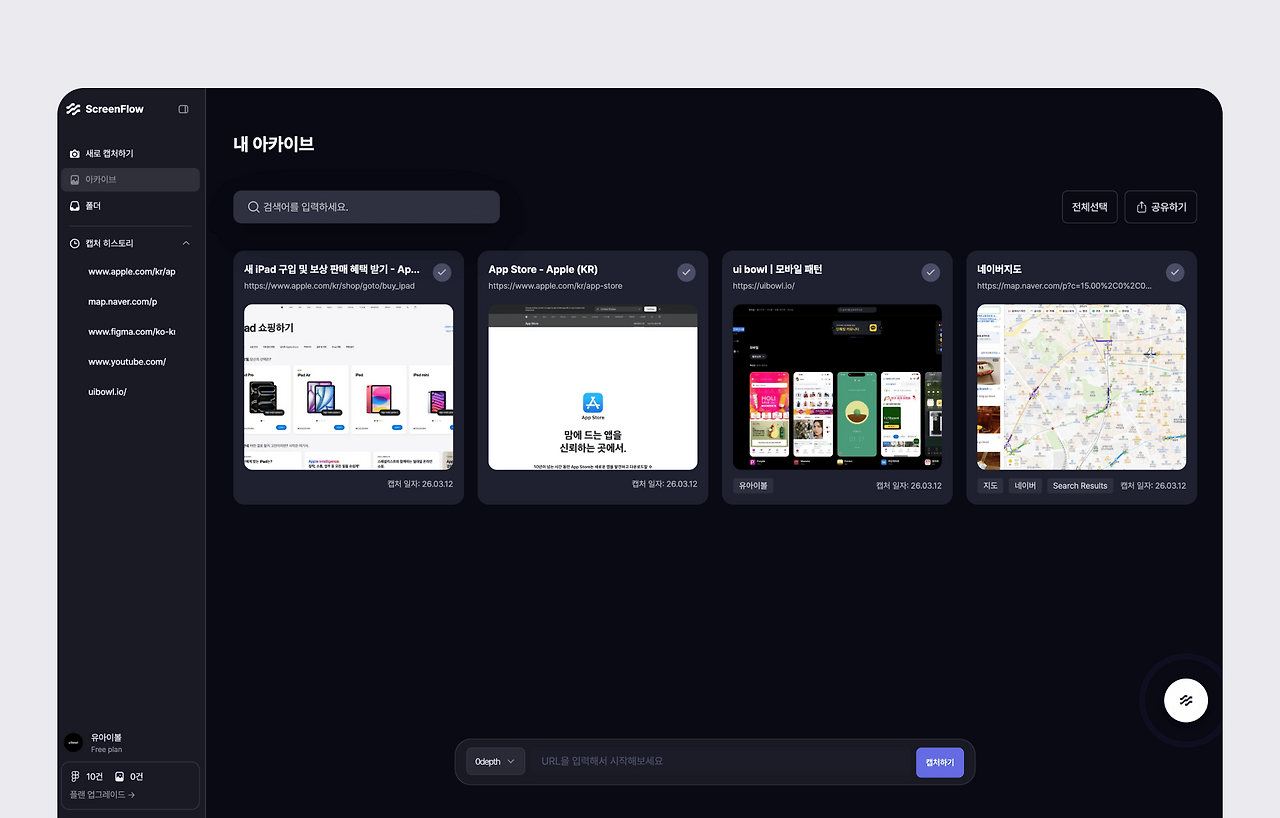
Task: Open the floating ScreenFlow round button
Action: point(1186,700)
